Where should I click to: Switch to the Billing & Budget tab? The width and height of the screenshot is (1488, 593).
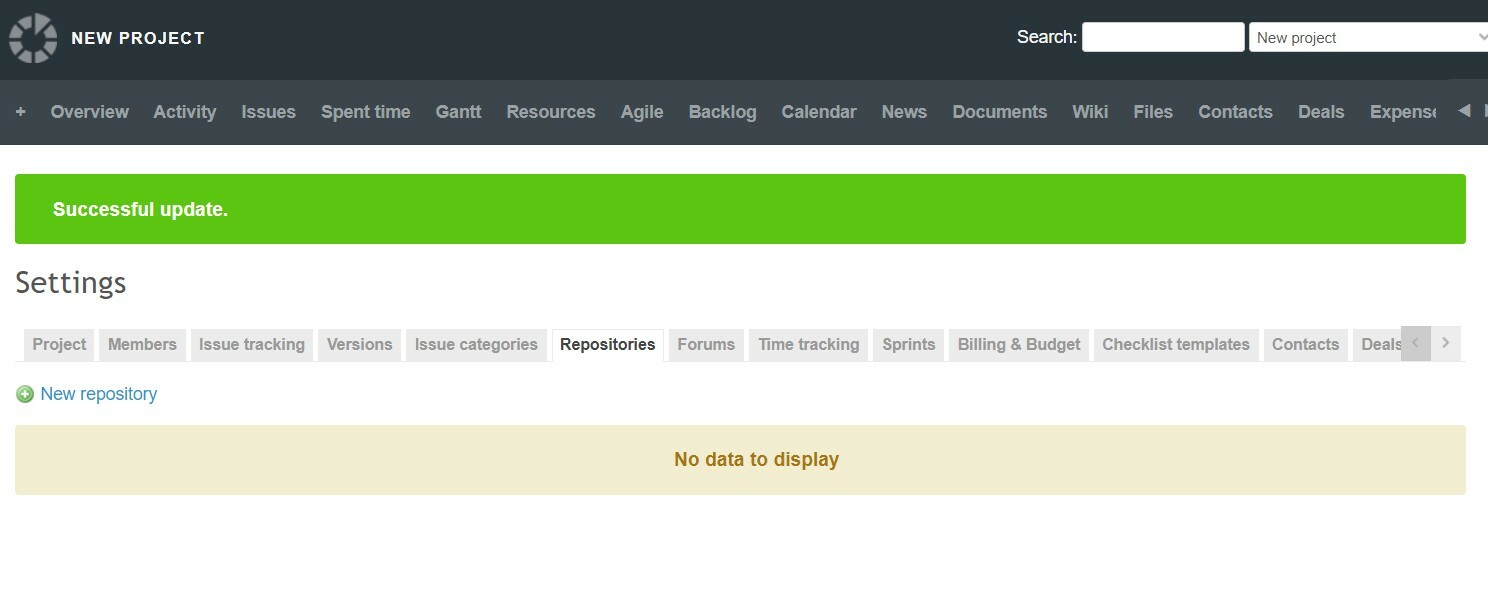(1018, 344)
